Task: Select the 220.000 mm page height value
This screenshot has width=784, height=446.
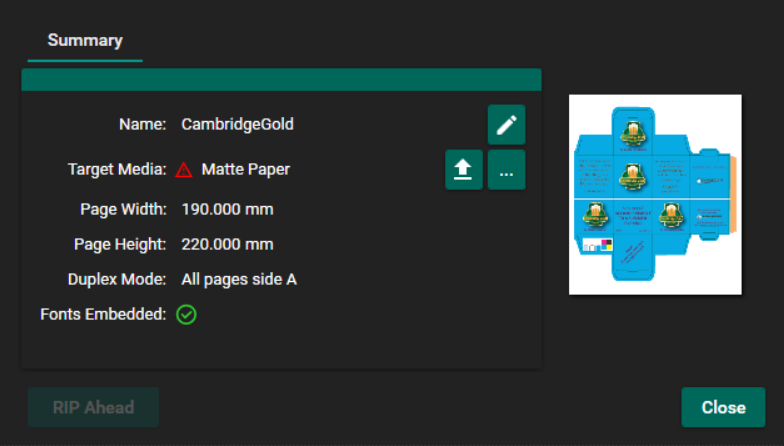Action: 227,245
